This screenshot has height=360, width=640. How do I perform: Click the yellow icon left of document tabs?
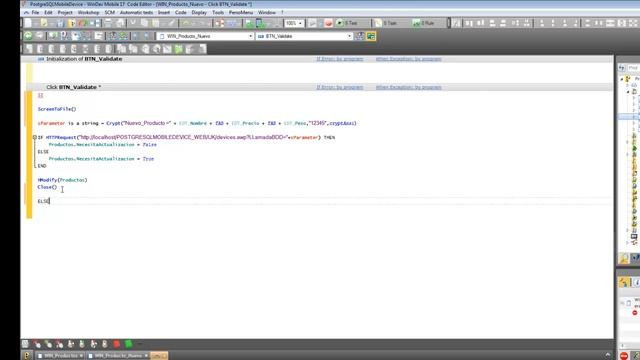click(27, 356)
